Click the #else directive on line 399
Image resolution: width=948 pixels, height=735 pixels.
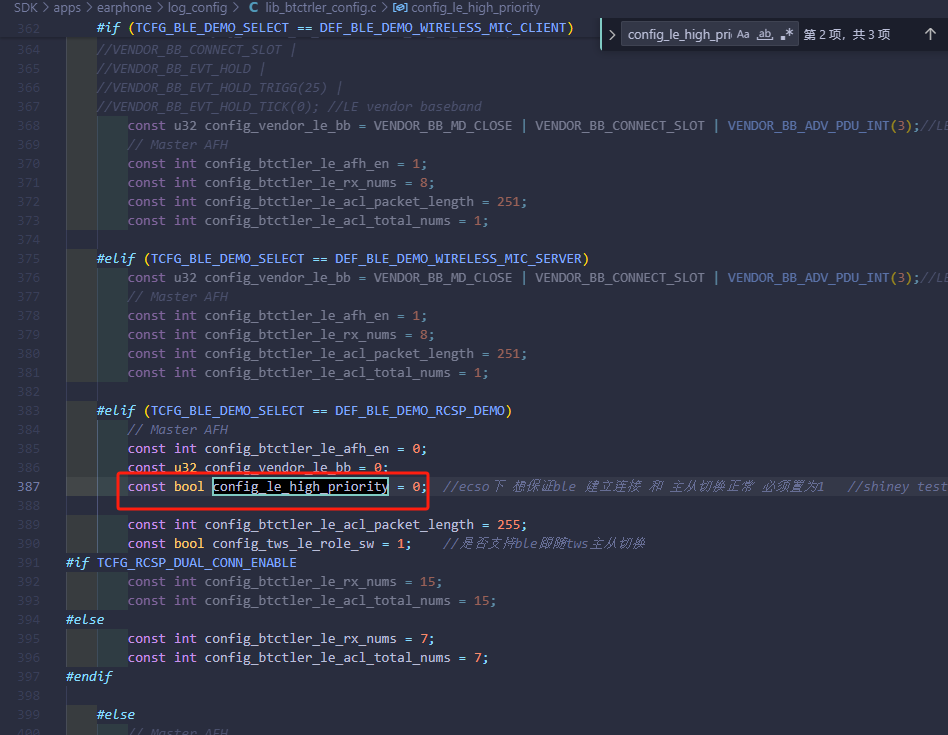coord(115,714)
